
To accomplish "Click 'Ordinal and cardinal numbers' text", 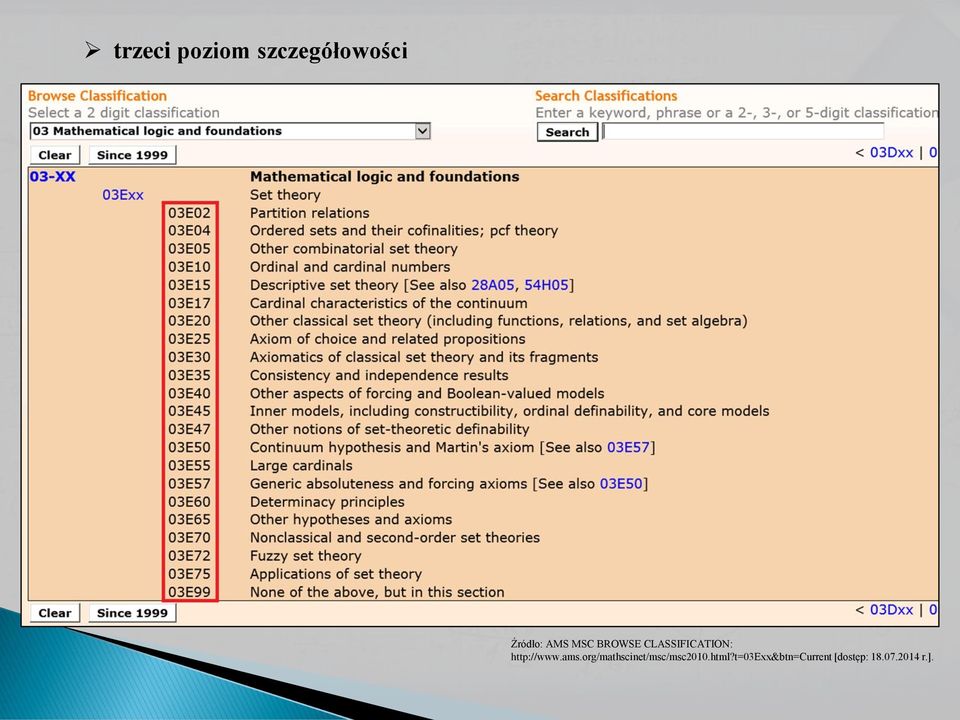I will 350,267.
